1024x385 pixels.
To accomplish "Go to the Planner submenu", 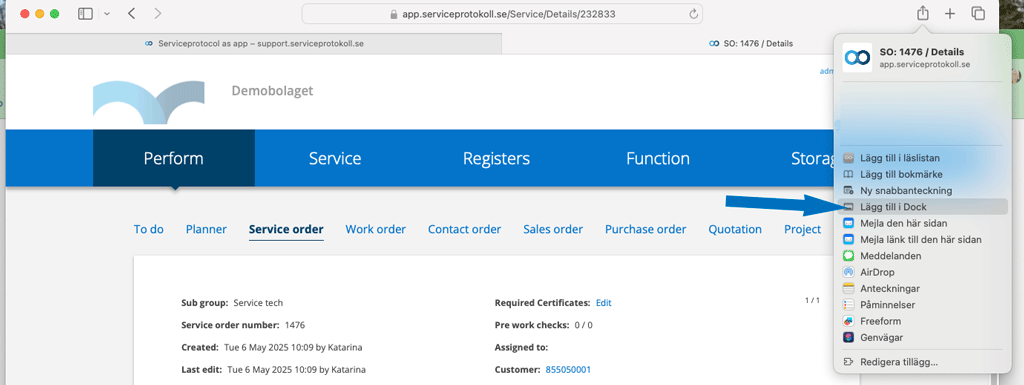I will click(x=206, y=229).
